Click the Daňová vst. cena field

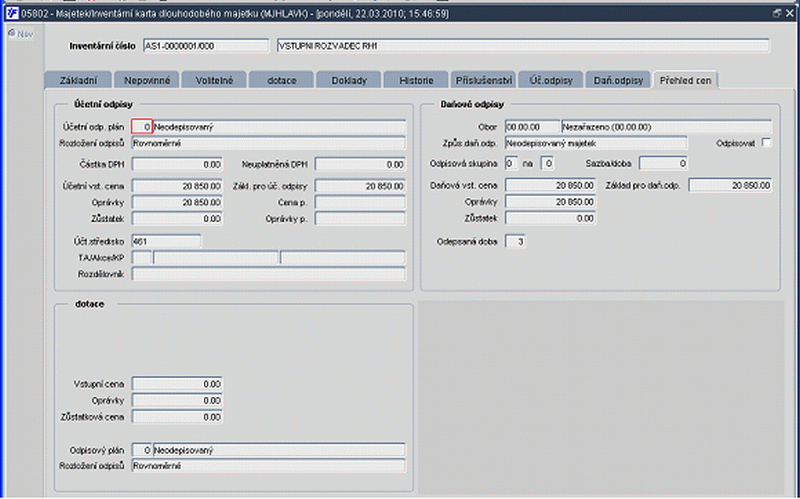pyautogui.click(x=550, y=186)
